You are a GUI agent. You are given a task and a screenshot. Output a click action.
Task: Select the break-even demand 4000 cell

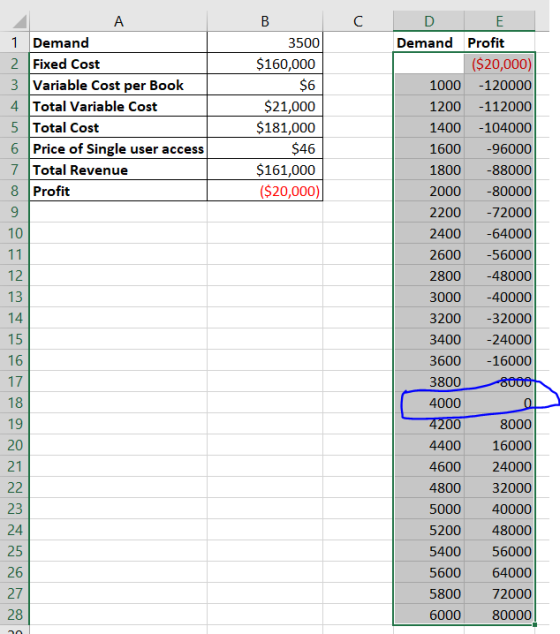(429, 403)
